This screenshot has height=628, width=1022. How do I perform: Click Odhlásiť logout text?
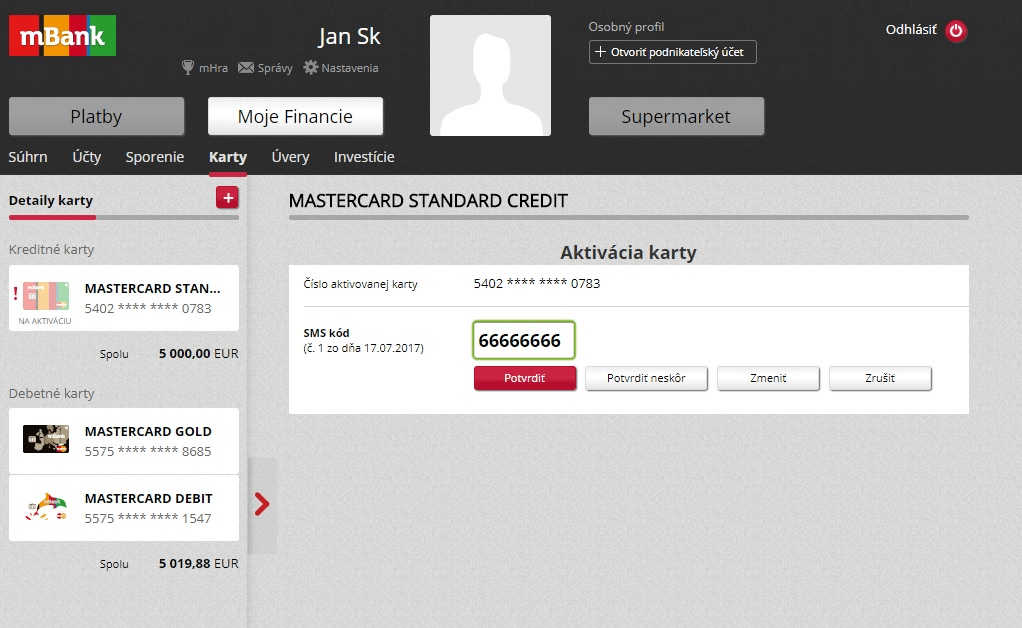911,29
